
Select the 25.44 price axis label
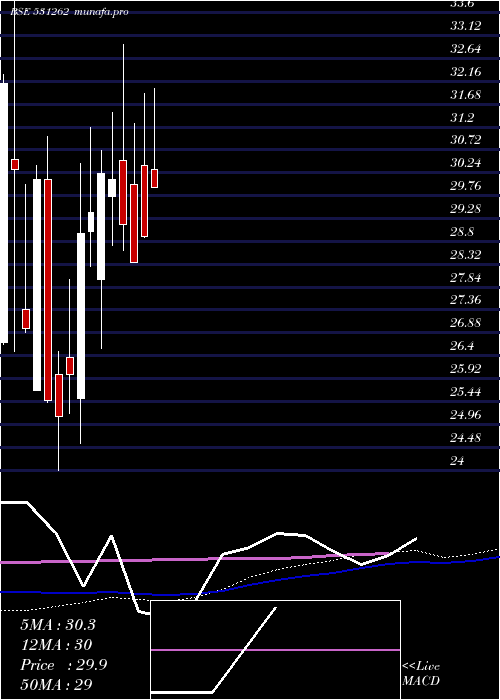466,392
